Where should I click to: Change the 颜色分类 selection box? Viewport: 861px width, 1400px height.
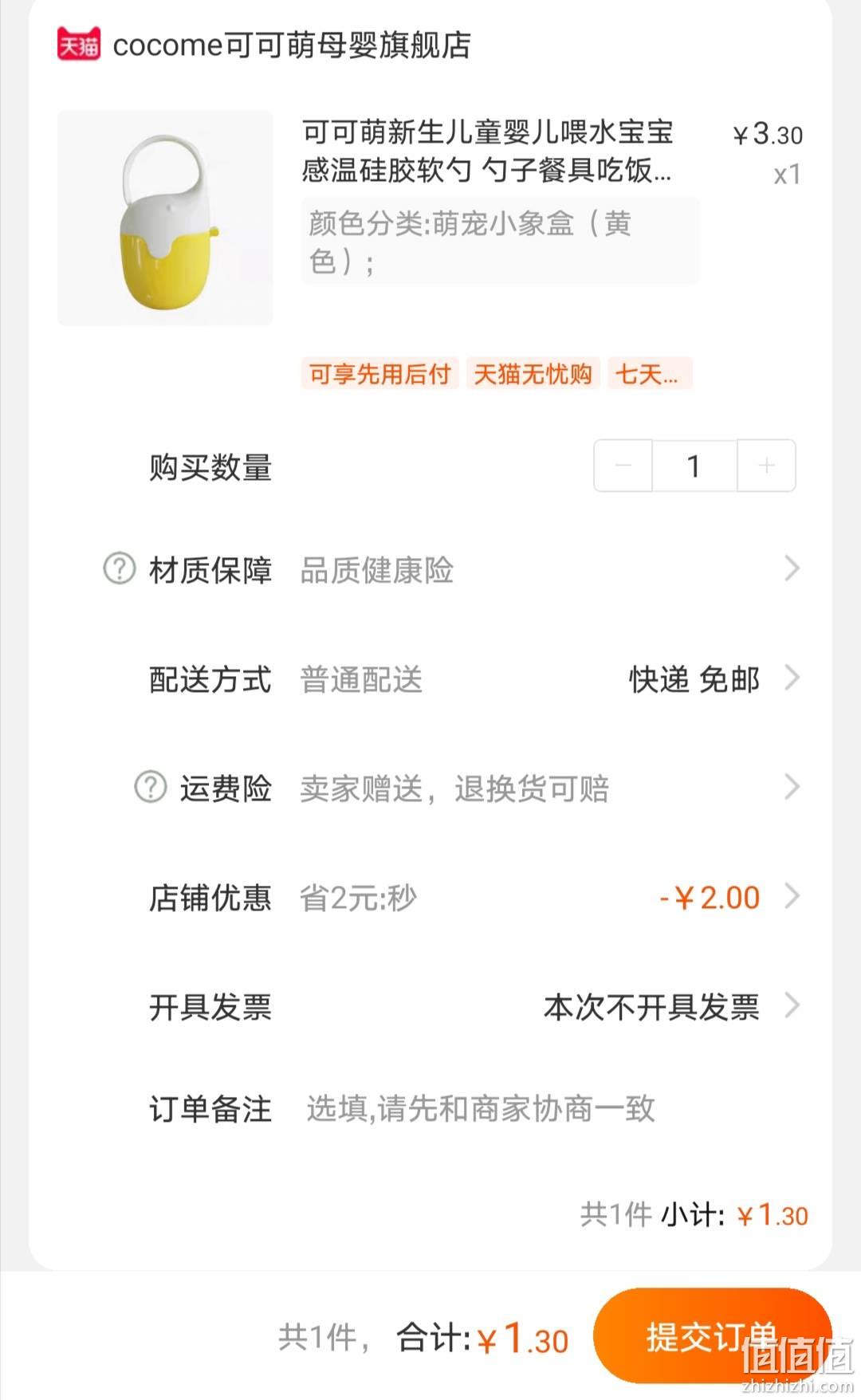500,241
